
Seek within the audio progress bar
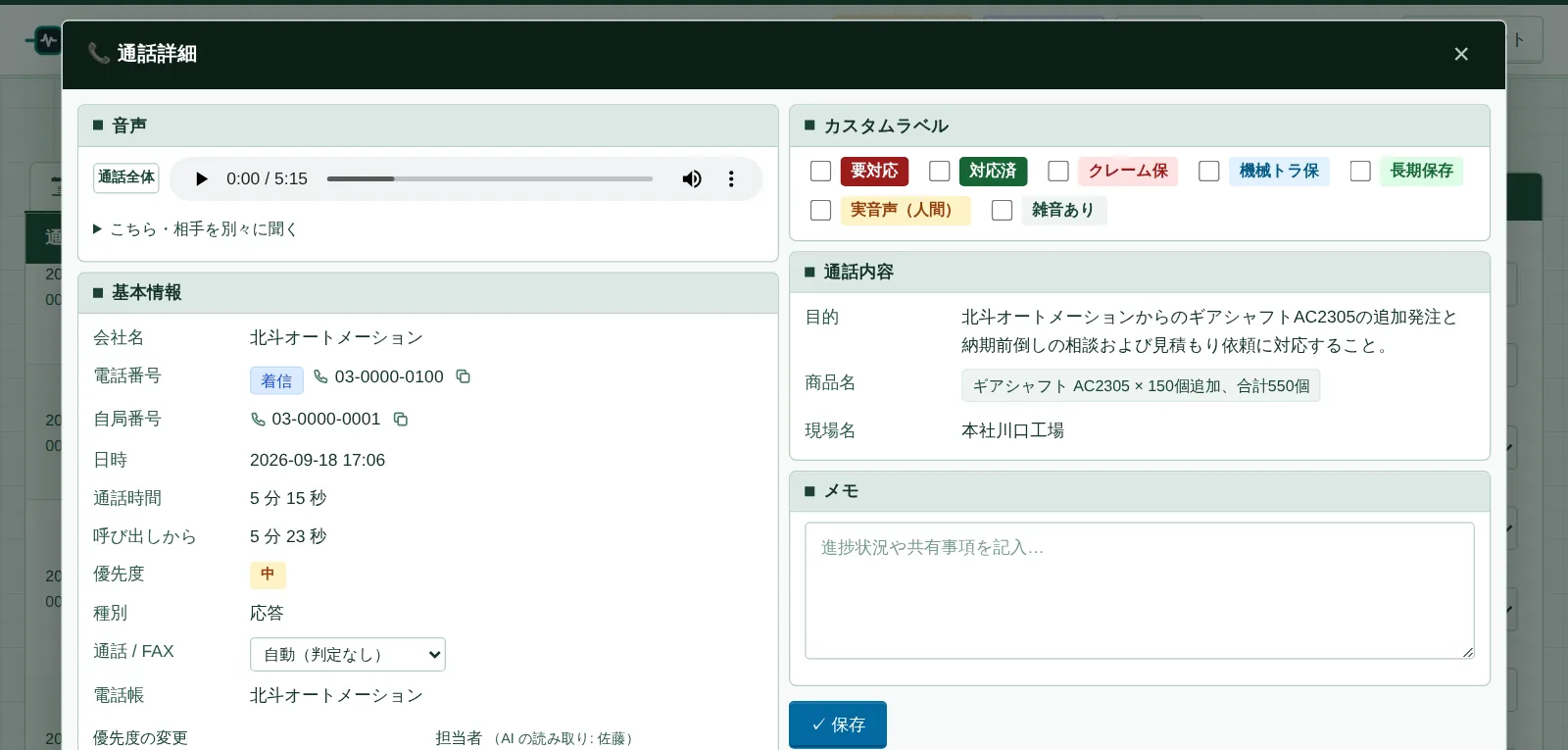pyautogui.click(x=490, y=178)
